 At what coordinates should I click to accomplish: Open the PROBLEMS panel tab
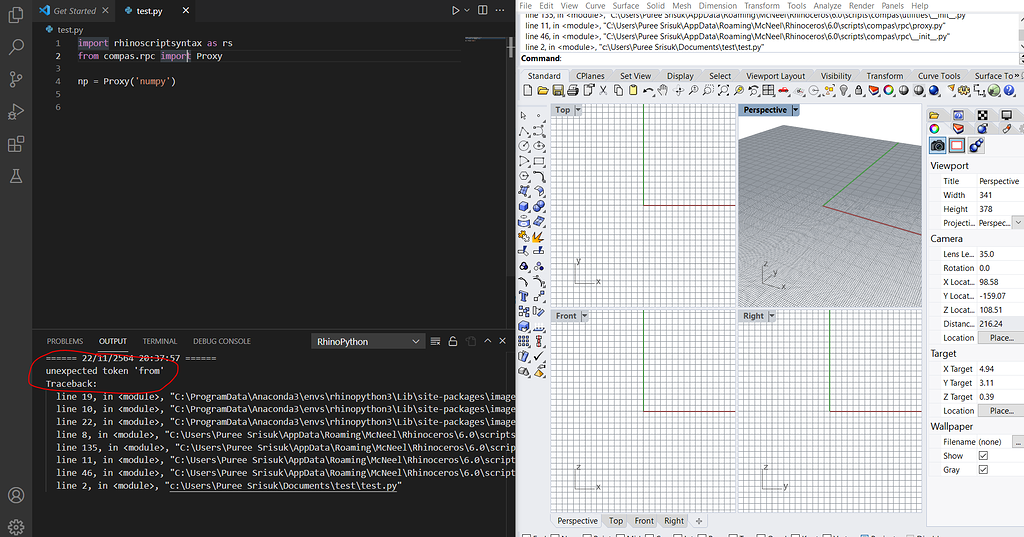(65, 341)
